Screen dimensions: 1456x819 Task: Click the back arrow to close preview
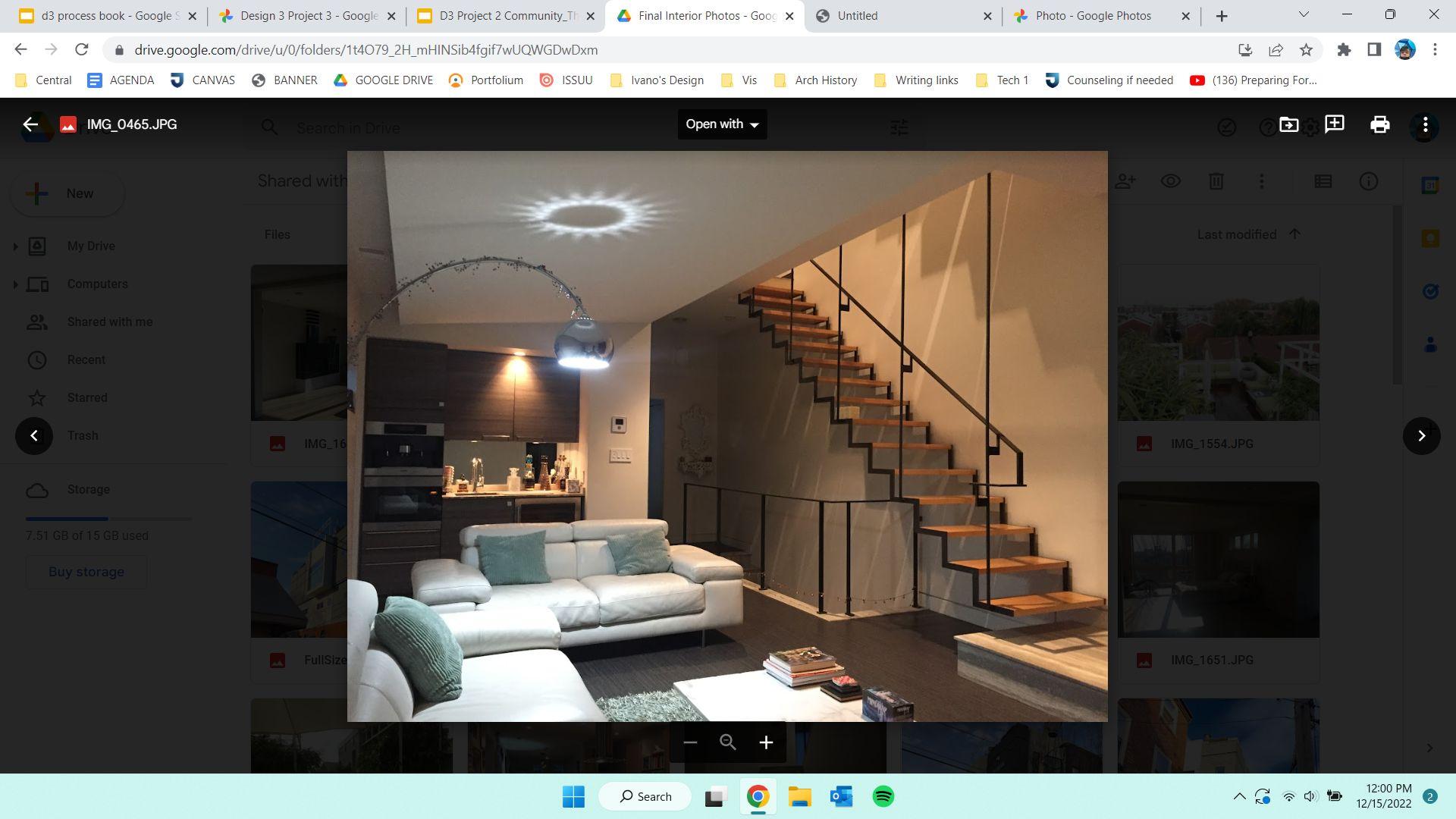30,124
